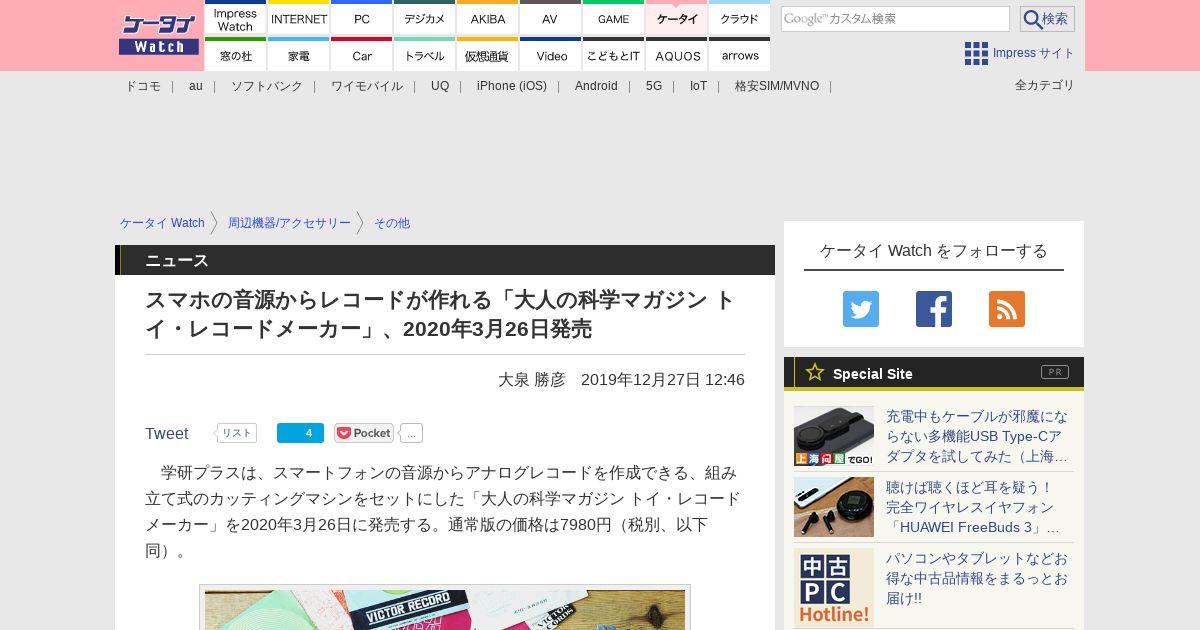Click the リスト button
The image size is (1200, 630).
pos(237,433)
